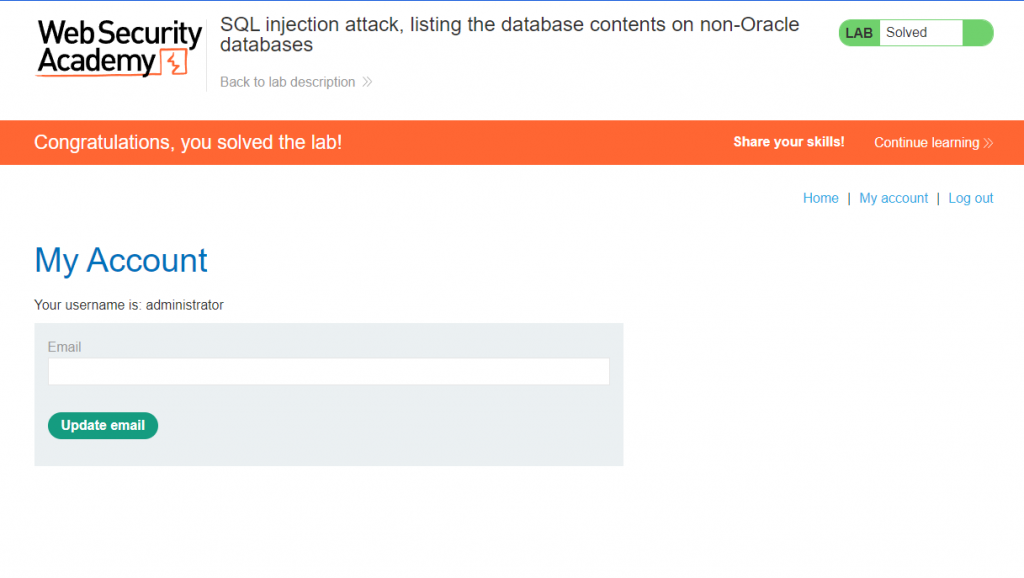Click the Congratulations solved-lab banner message
Viewport: 1024px width, 578px height.
(x=188, y=142)
